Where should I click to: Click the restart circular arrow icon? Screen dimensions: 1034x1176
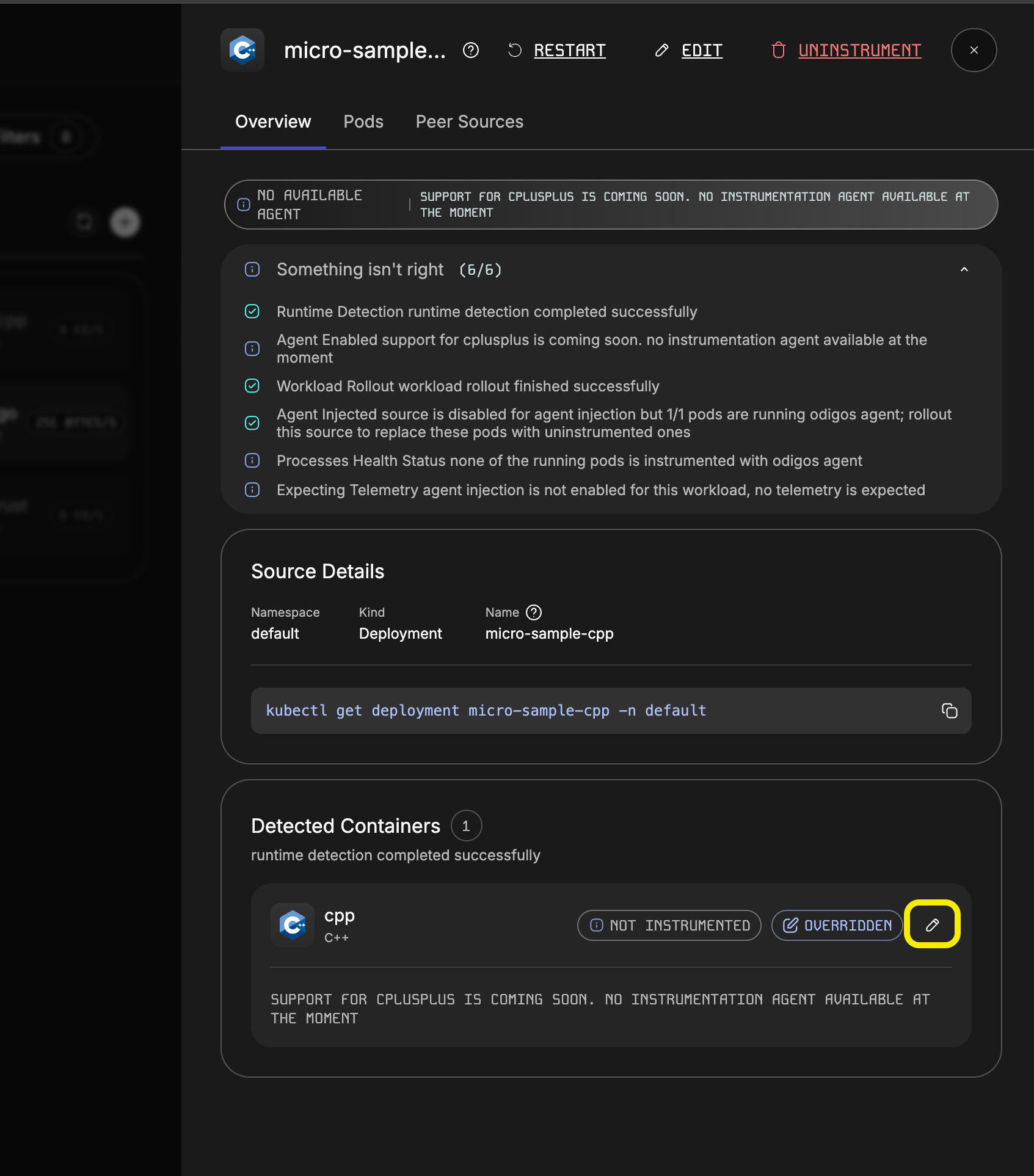pos(515,50)
